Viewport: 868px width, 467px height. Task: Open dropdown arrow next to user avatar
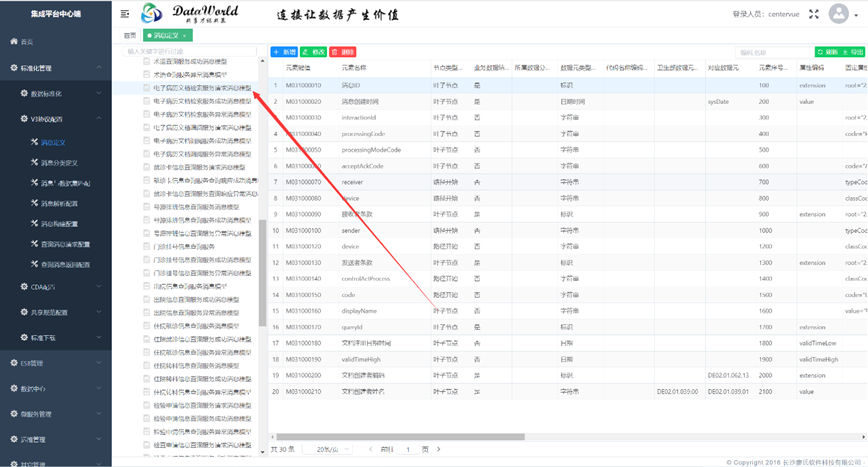coord(856,15)
